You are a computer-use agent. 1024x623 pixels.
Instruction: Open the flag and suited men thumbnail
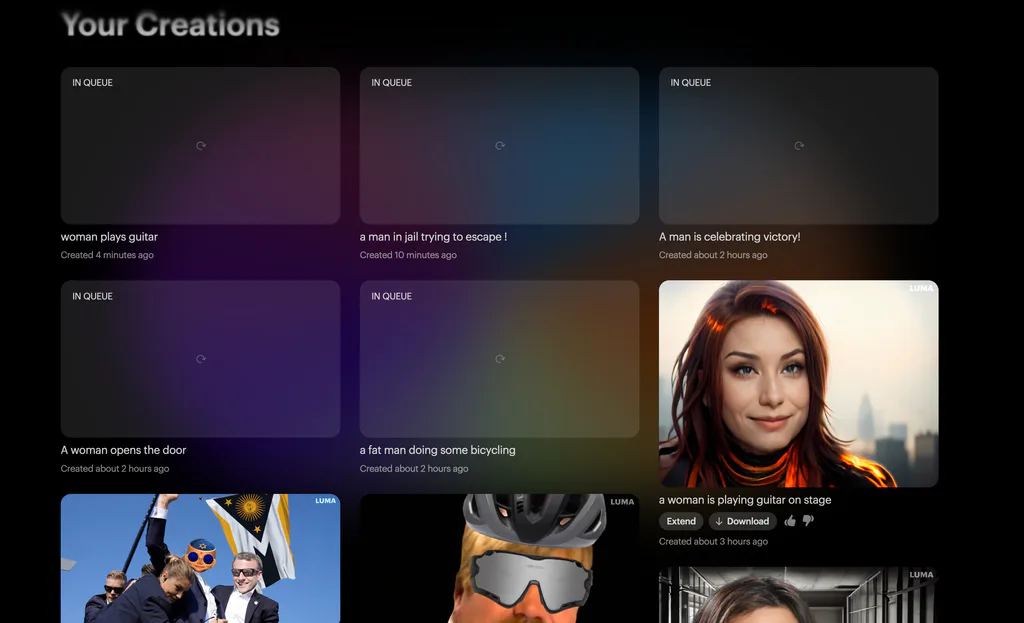pos(200,558)
